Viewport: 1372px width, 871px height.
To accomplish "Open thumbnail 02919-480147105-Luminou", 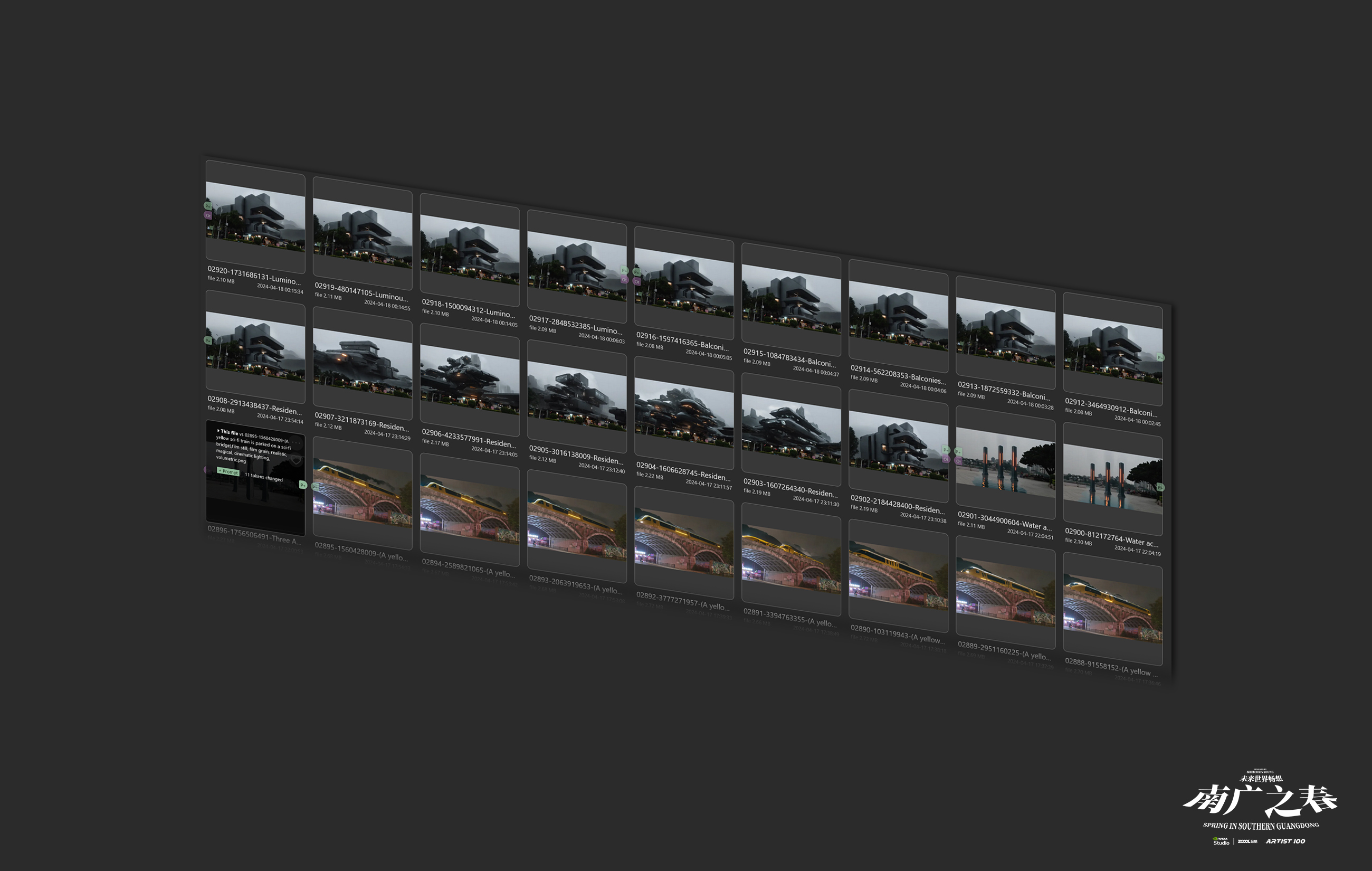I will [363, 234].
